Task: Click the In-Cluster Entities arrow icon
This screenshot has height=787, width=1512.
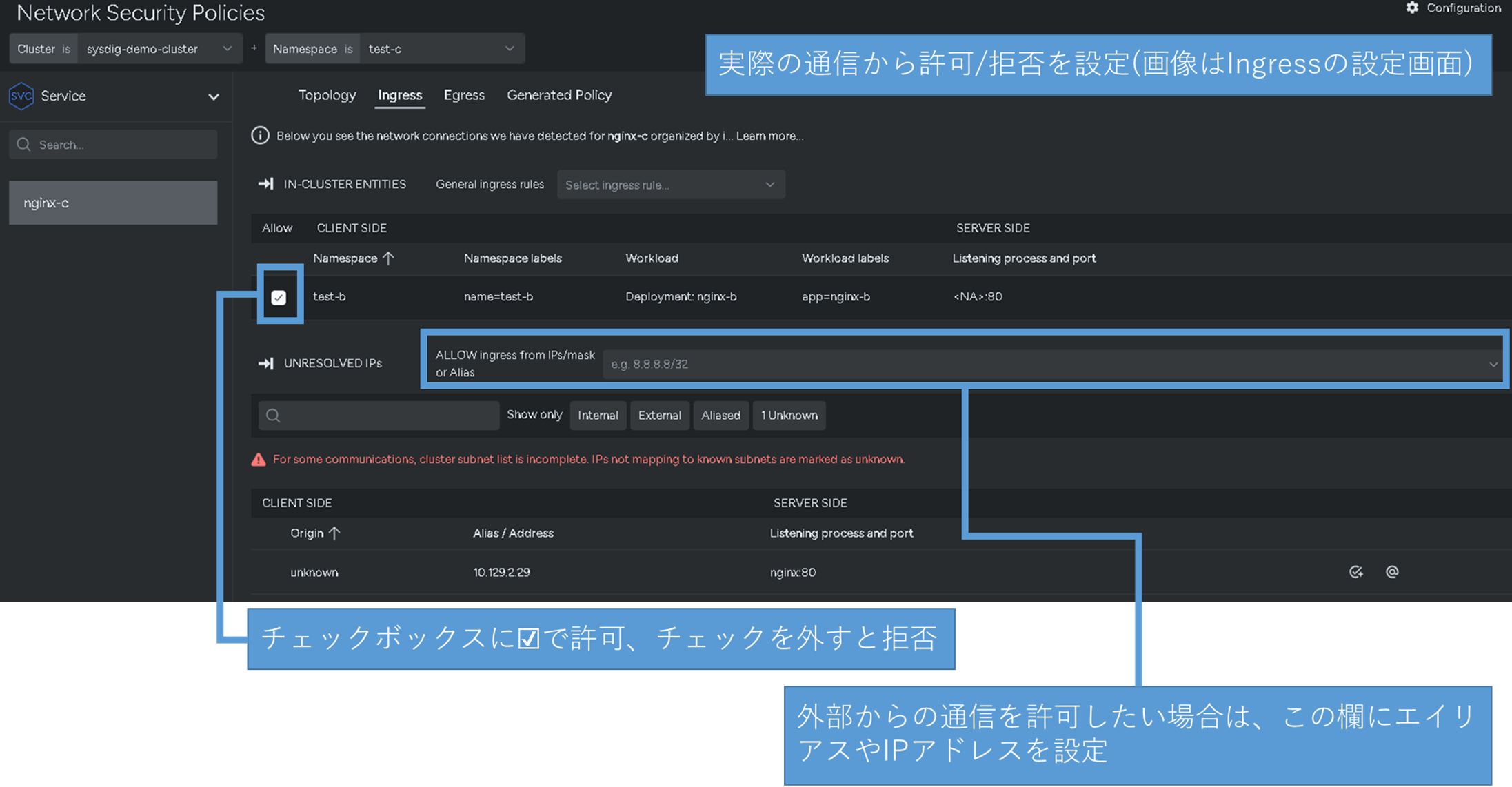Action: (265, 184)
